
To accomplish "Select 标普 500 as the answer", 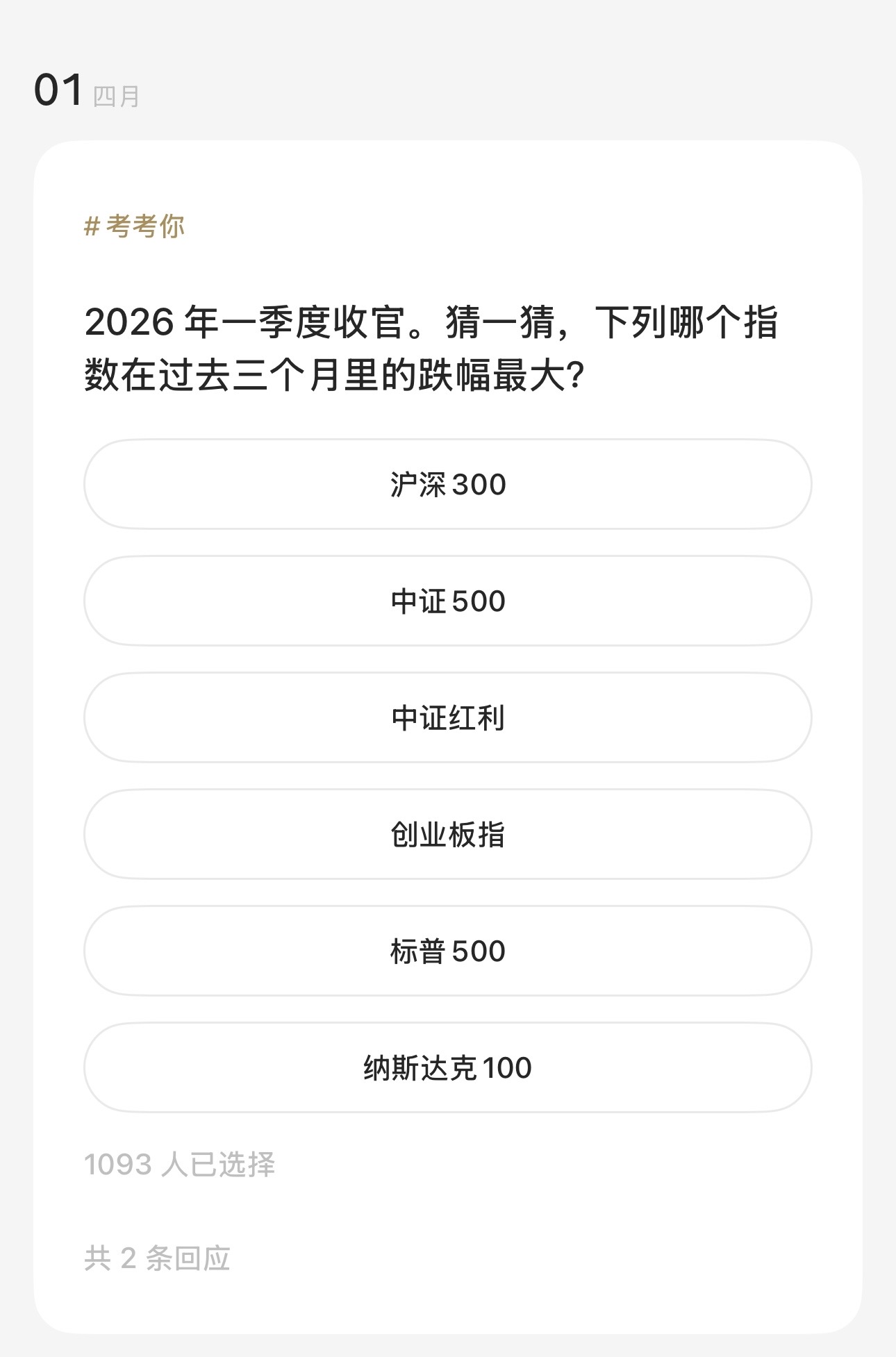I will [448, 951].
